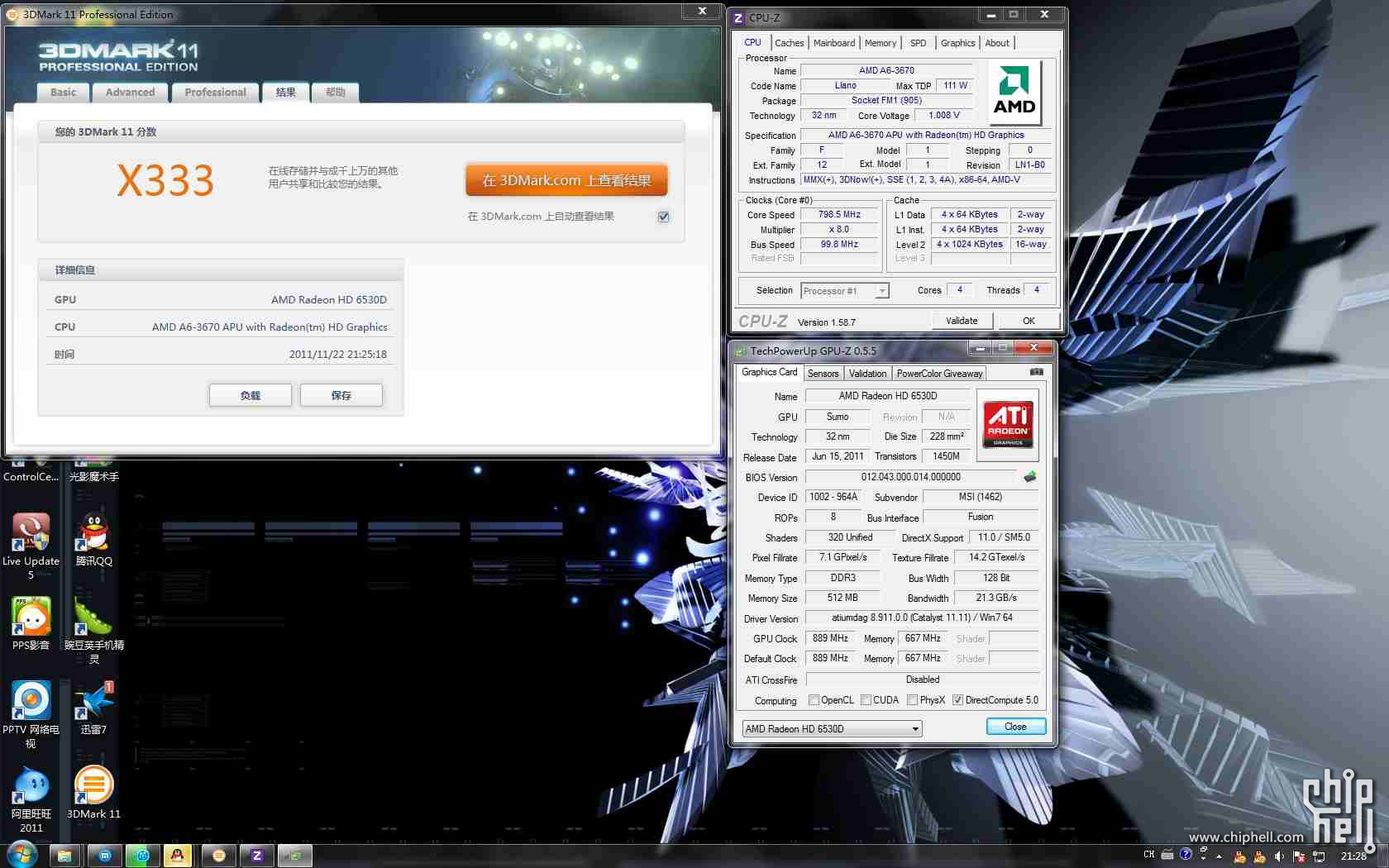Viewport: 1389px width, 868px height.
Task: Click the 保存 button in 3DMark
Action: (341, 395)
